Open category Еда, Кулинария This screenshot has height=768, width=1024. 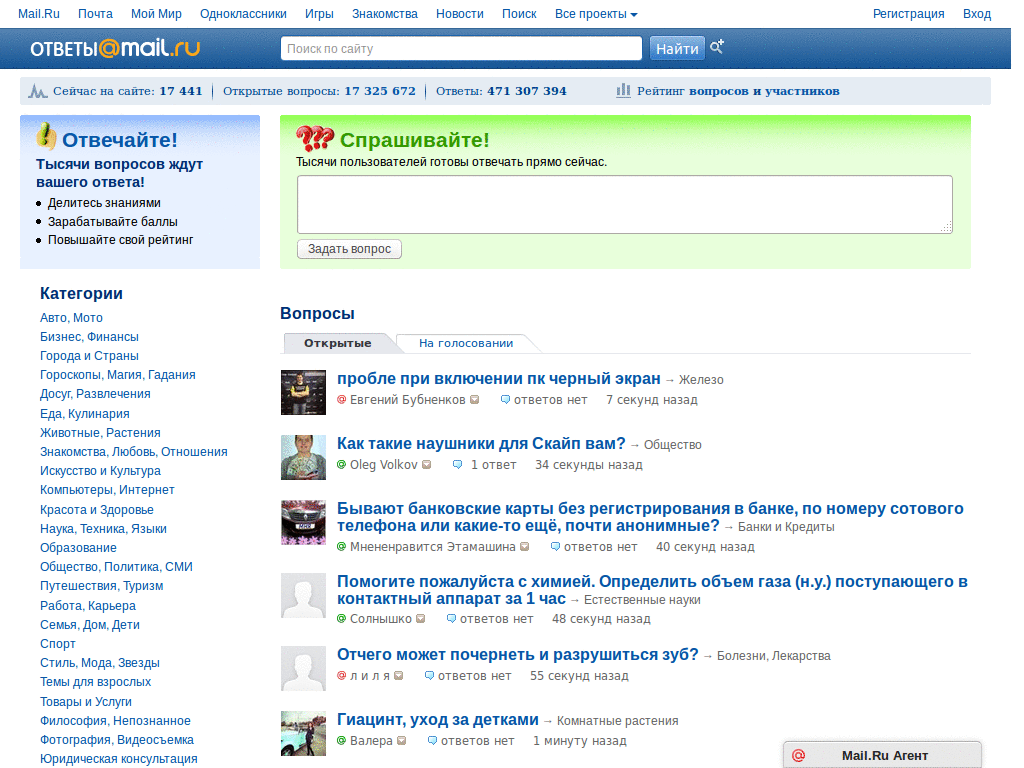85,413
